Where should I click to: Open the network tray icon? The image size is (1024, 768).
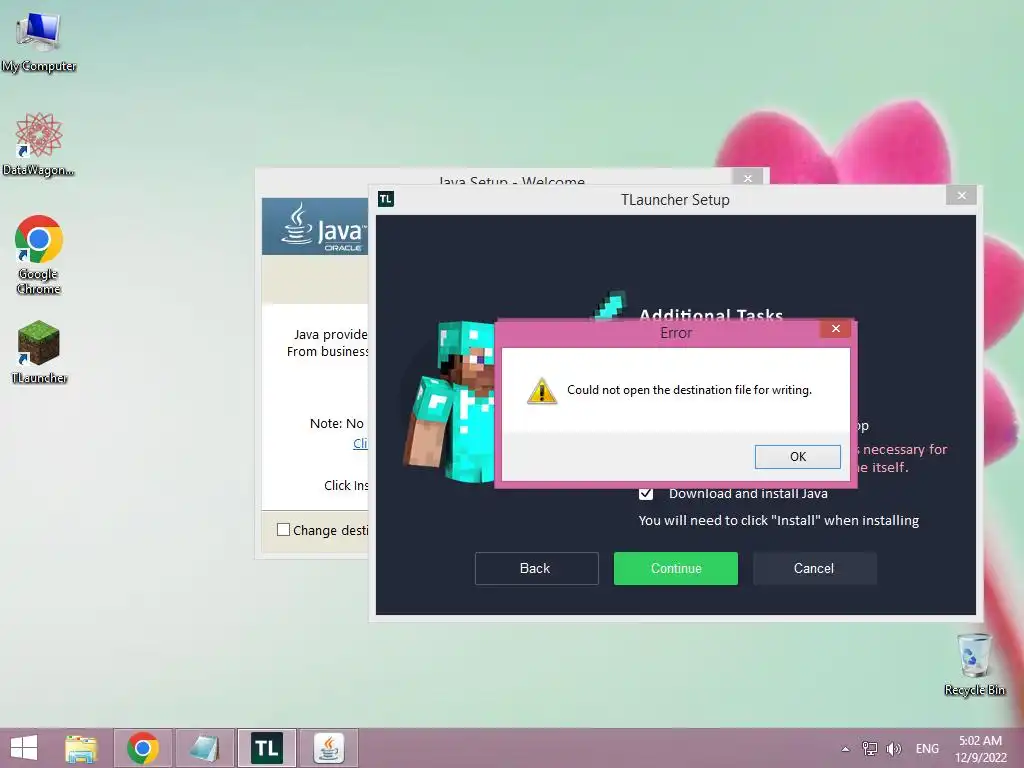click(x=870, y=748)
